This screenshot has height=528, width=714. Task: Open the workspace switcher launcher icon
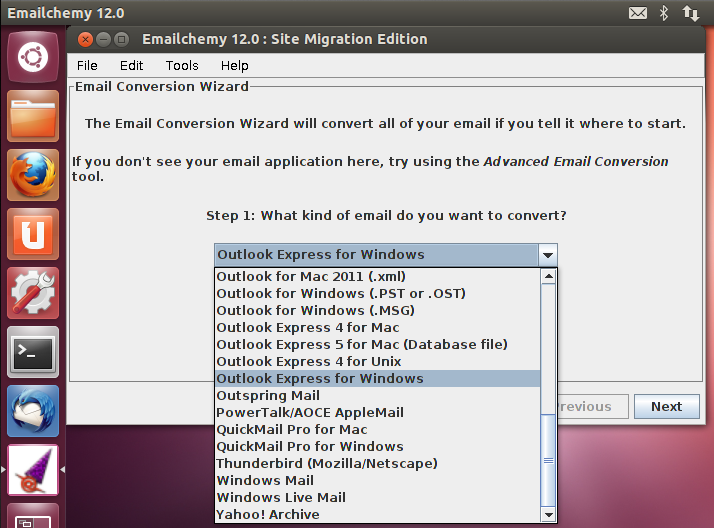[x=33, y=517]
